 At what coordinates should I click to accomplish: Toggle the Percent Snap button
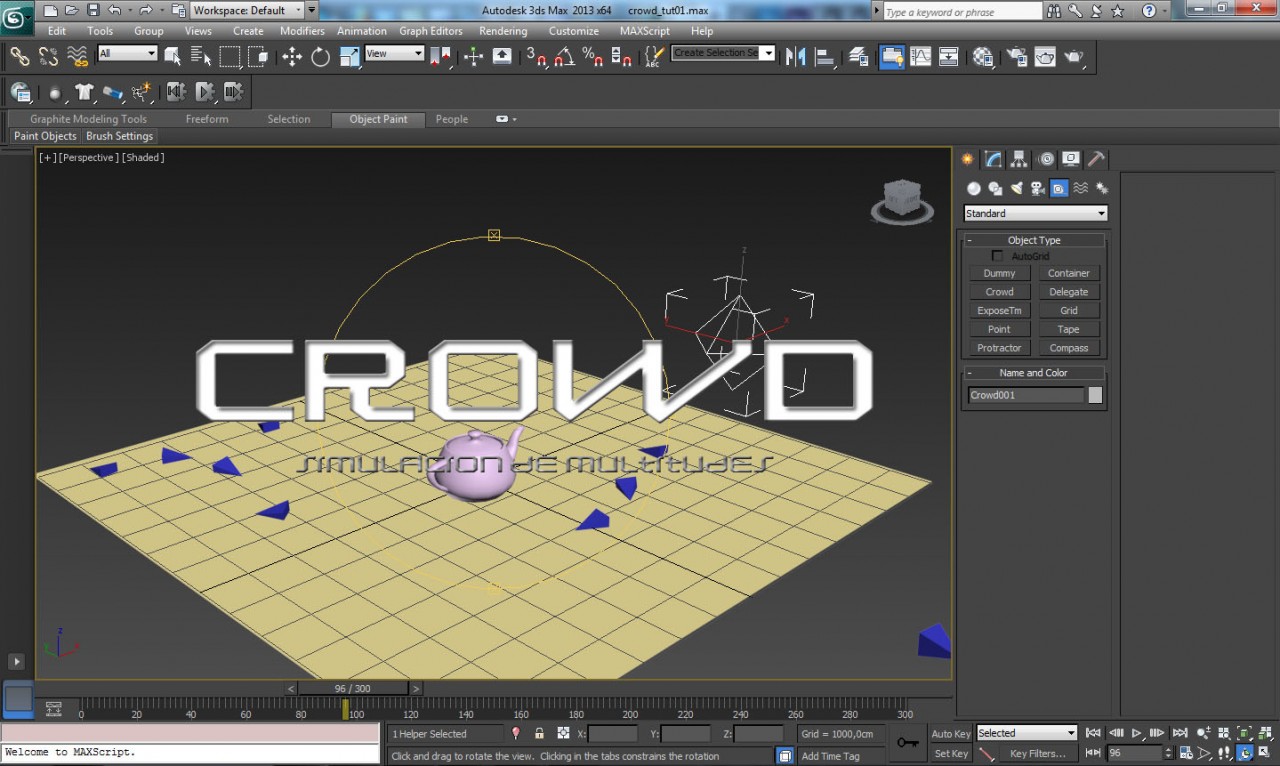[x=593, y=57]
